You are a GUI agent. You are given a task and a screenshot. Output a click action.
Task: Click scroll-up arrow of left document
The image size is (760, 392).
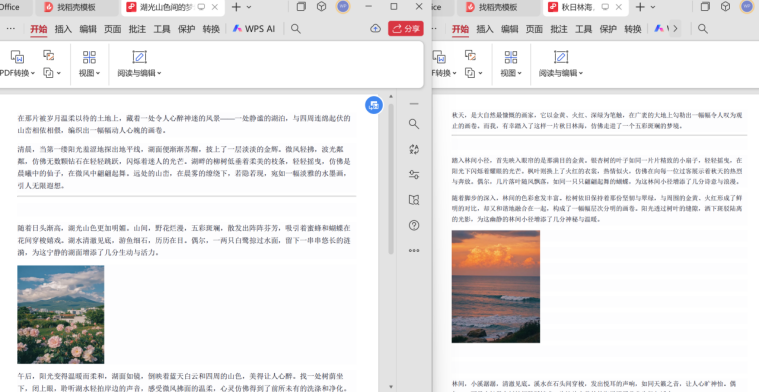pos(391,97)
